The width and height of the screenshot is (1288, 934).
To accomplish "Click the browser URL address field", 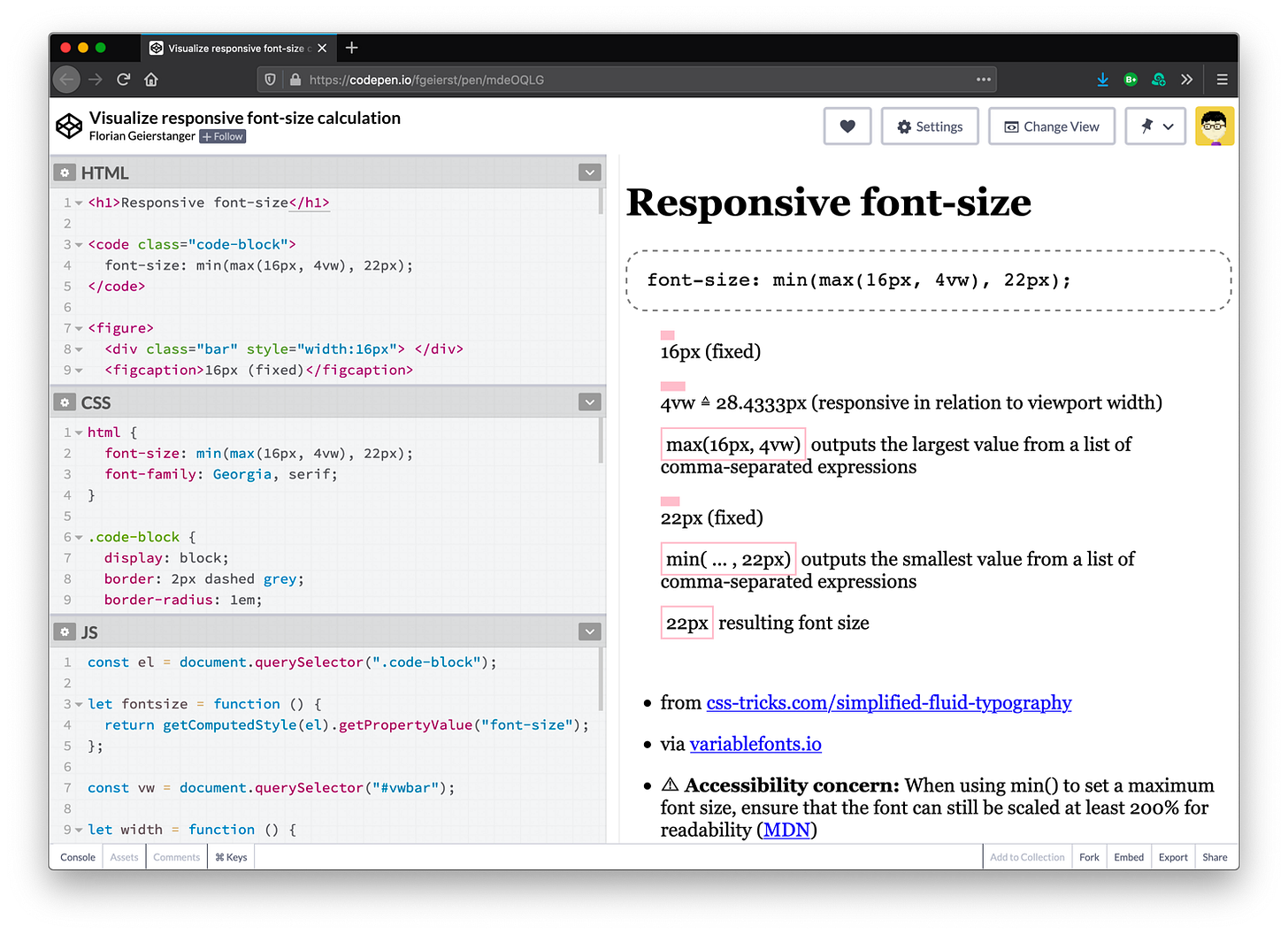I will pyautogui.click(x=619, y=80).
